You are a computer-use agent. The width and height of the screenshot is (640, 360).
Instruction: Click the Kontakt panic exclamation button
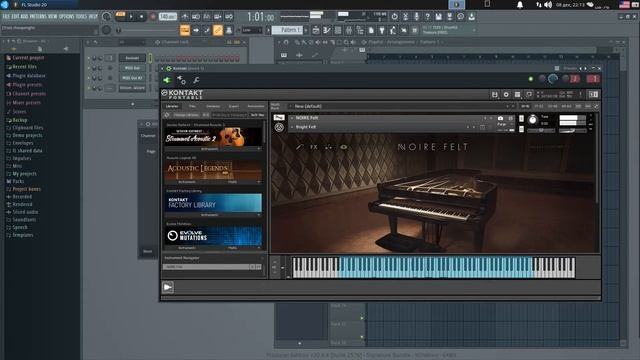click(x=580, y=95)
